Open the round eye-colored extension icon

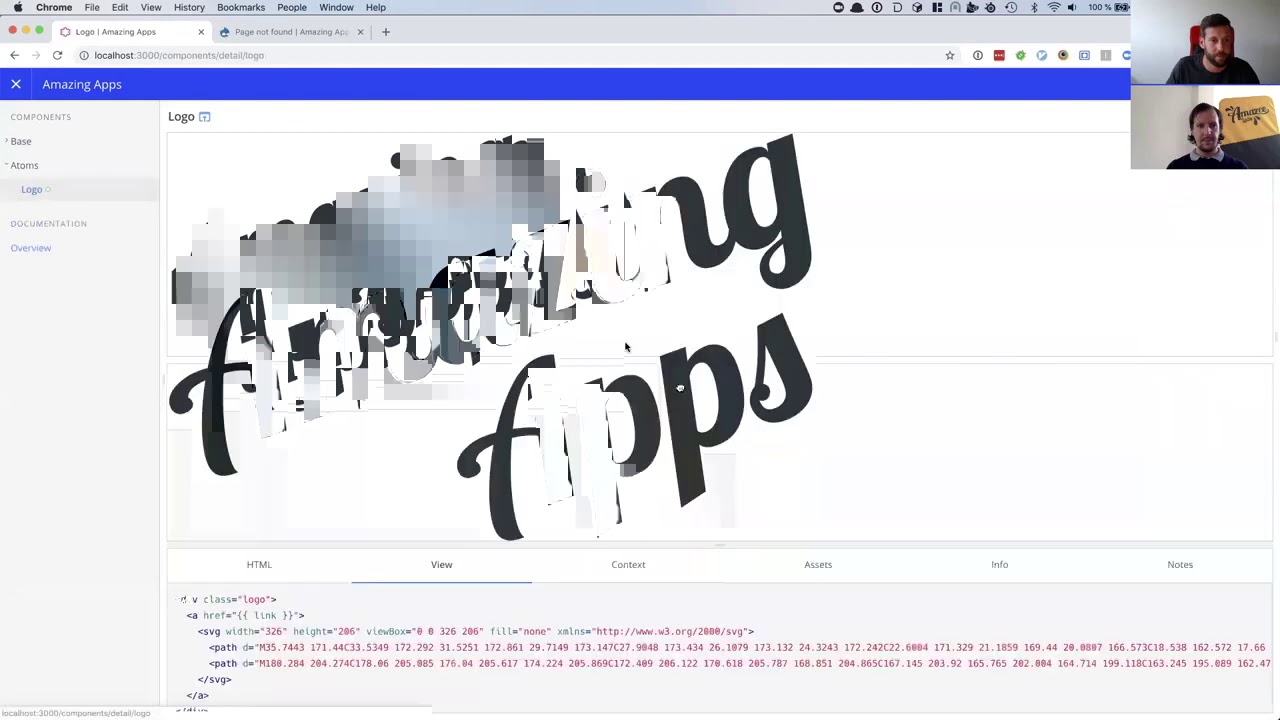pos(1063,55)
